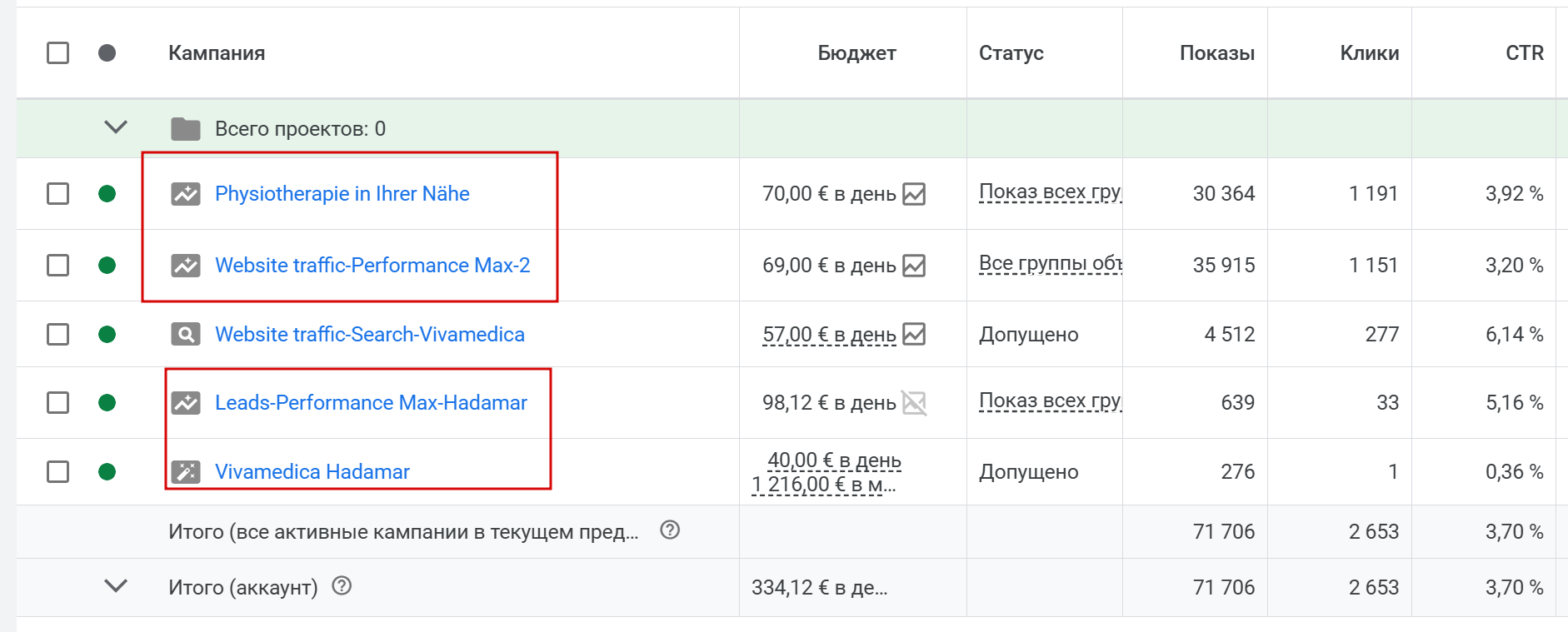Click the Performance Max icon beside Physiotherapie campaign
Image resolution: width=1568 pixels, height=632 pixels.
(186, 194)
